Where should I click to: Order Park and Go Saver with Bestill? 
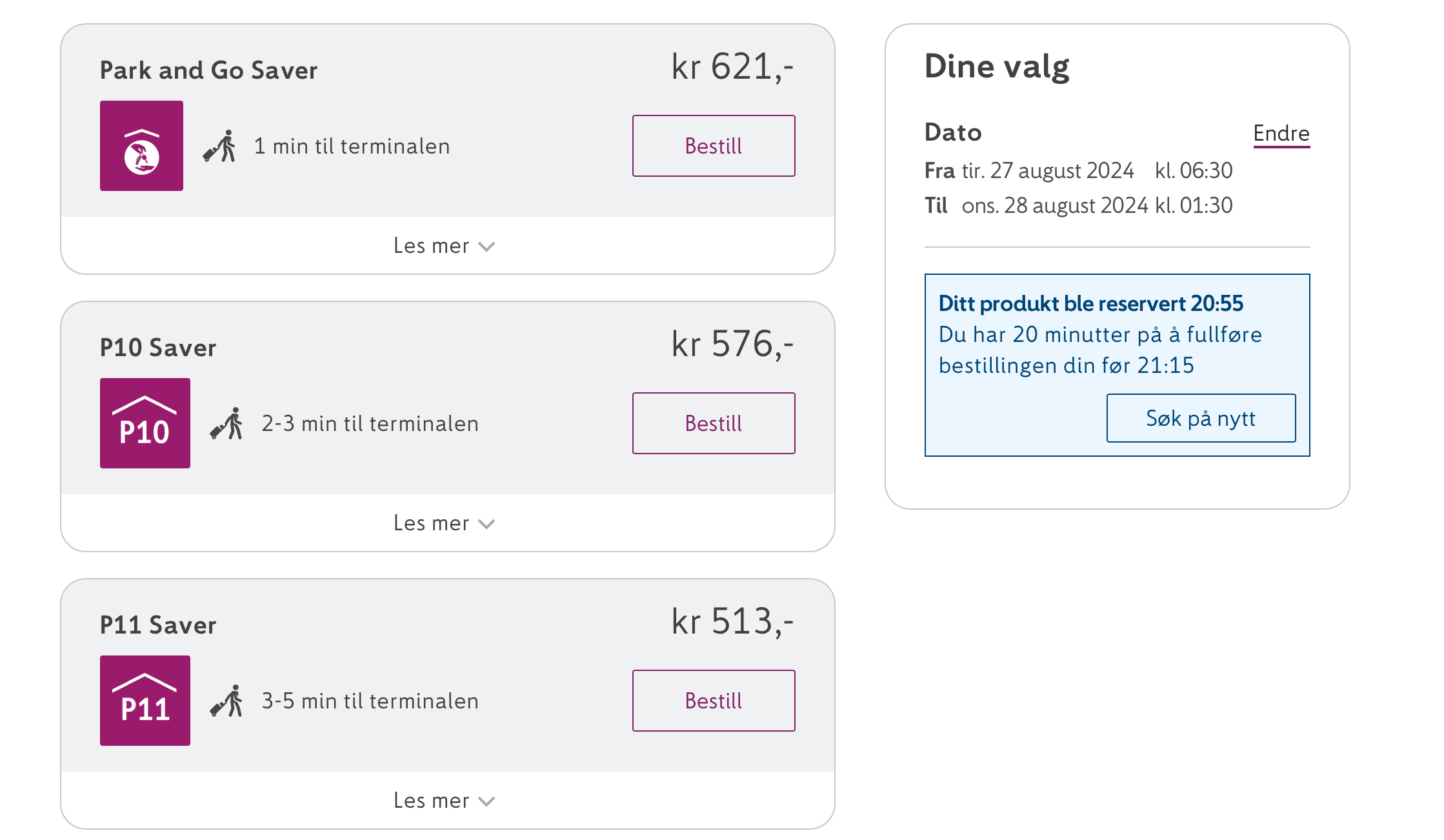tap(714, 146)
